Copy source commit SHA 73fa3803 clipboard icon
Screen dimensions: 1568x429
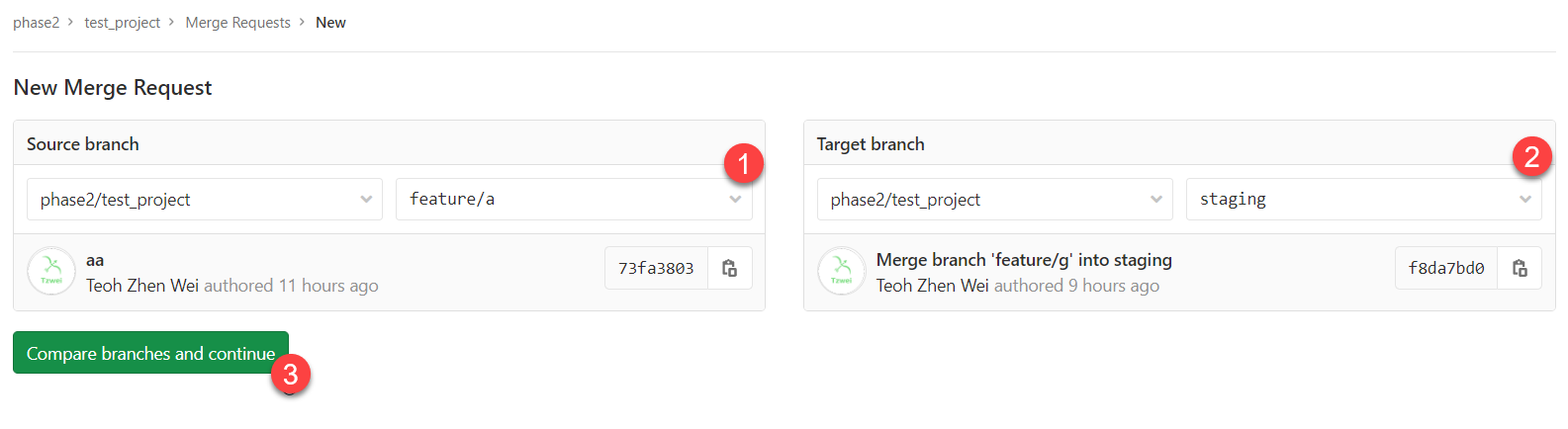coord(730,268)
